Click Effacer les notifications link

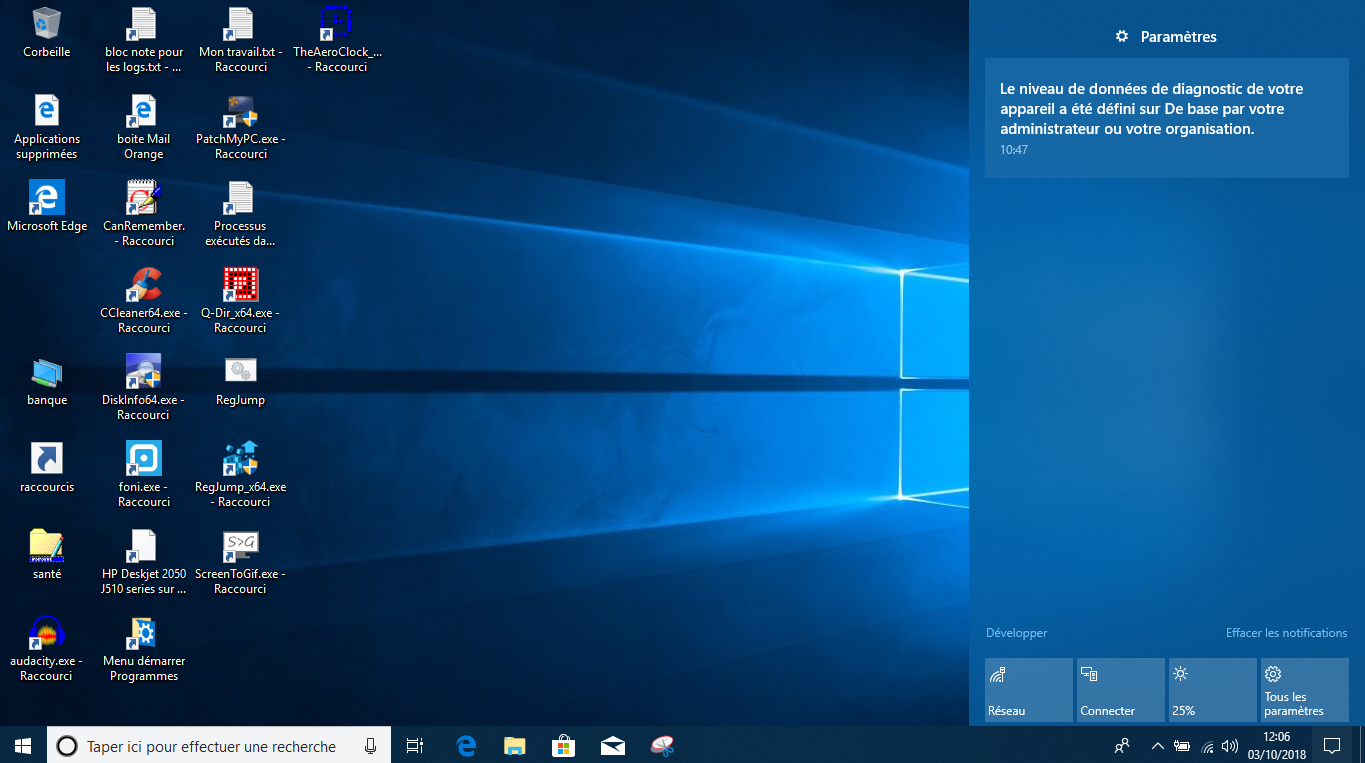pyautogui.click(x=1286, y=633)
